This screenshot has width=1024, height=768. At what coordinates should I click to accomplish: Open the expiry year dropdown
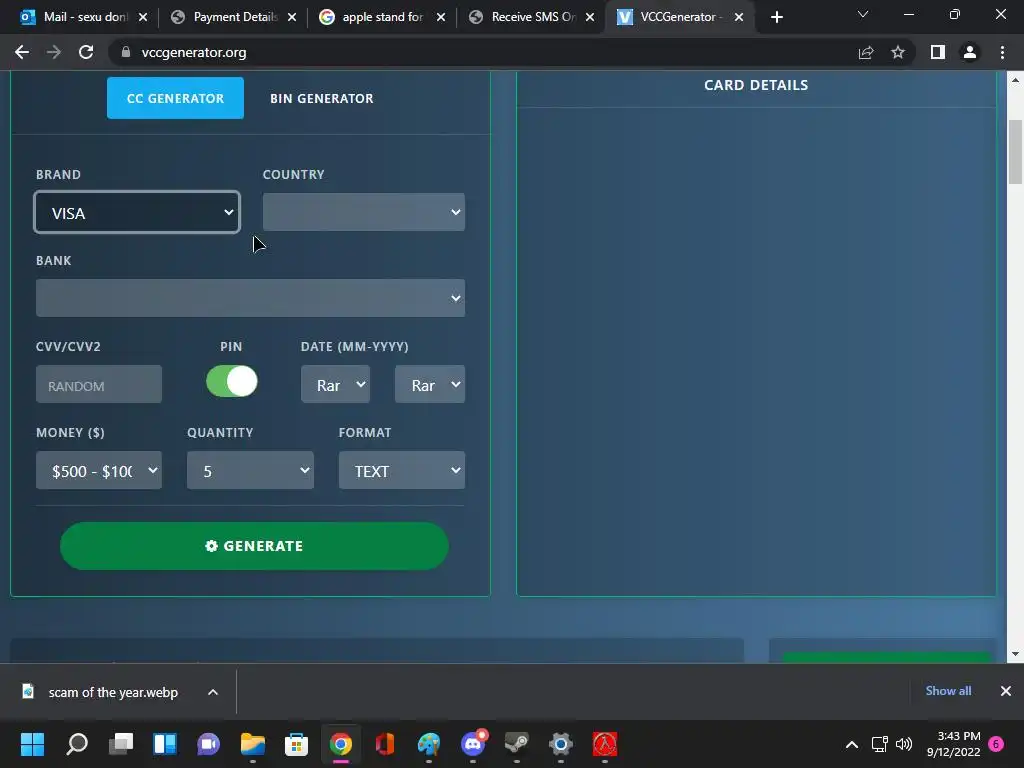[430, 384]
